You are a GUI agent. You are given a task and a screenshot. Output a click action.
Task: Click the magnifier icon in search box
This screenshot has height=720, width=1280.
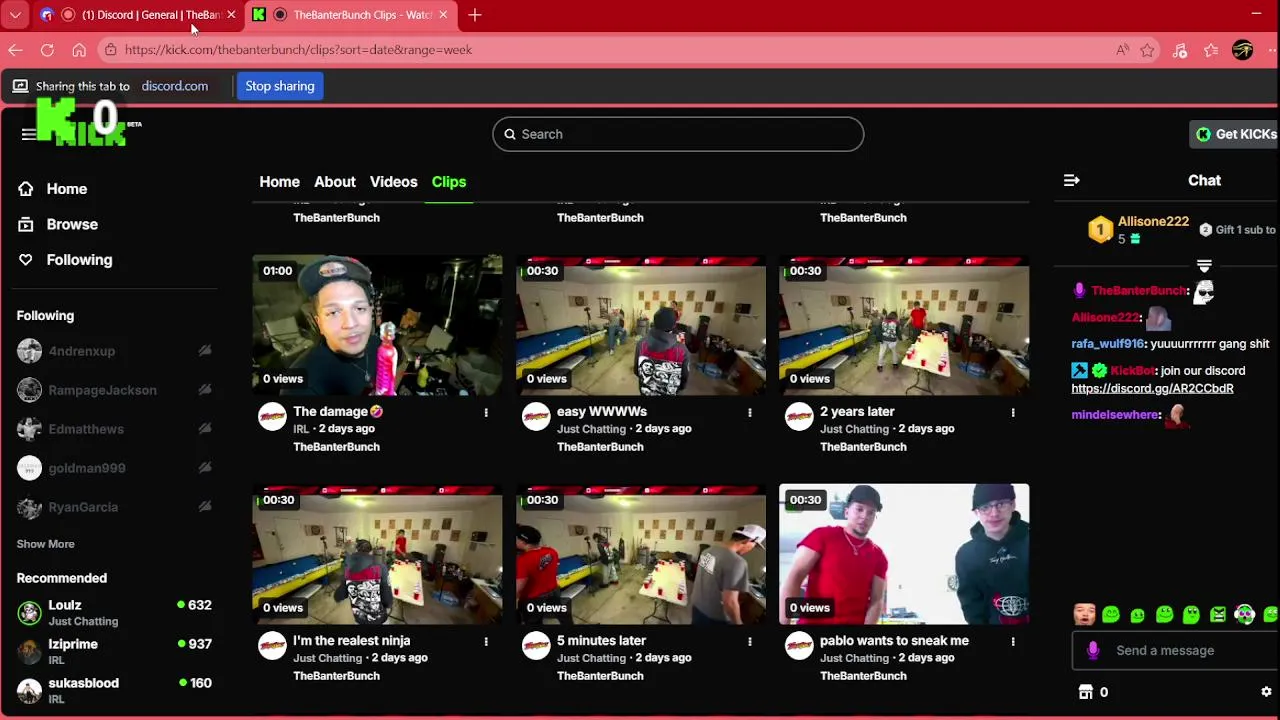(510, 134)
